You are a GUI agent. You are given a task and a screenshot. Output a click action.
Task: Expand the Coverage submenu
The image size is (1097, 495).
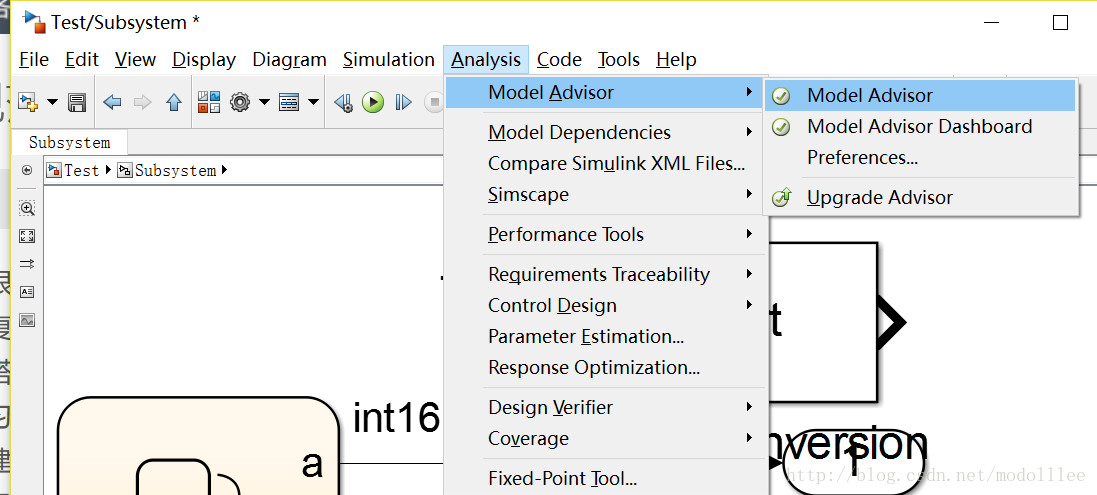(605, 438)
